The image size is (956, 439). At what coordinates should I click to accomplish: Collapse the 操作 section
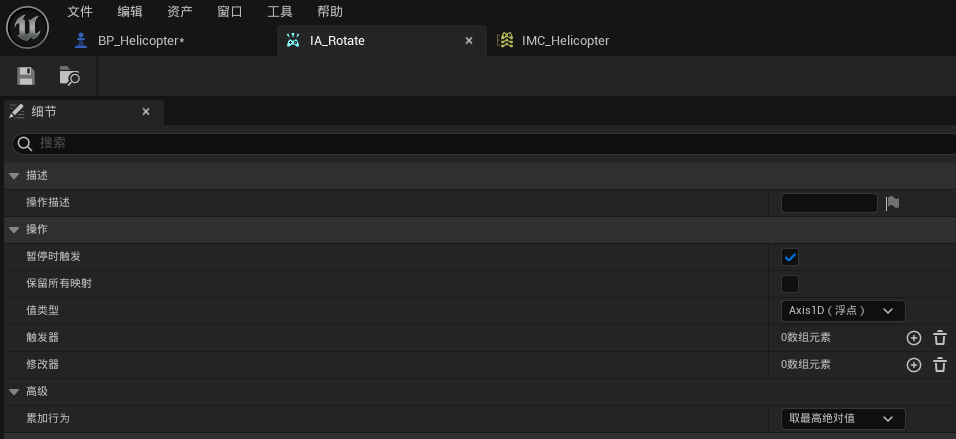point(14,229)
